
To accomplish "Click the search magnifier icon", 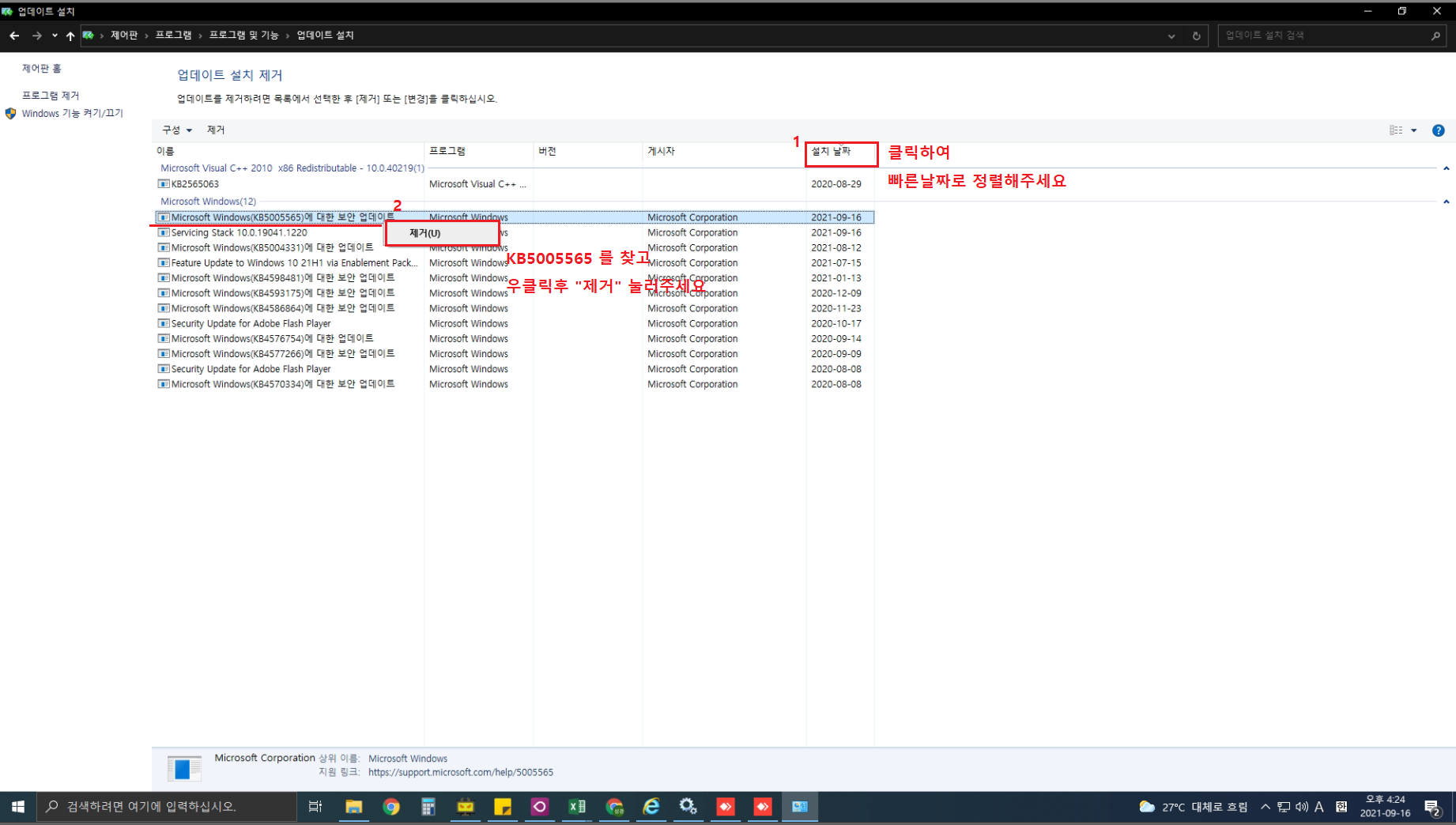I will tap(1435, 36).
